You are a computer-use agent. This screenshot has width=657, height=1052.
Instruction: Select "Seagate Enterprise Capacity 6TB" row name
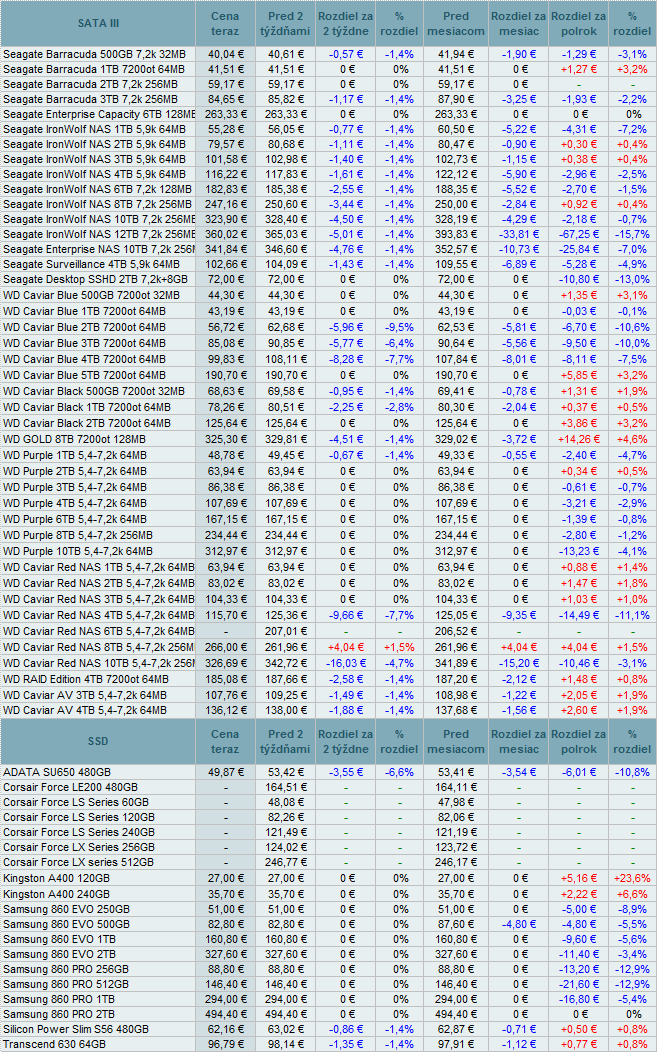click(x=99, y=115)
